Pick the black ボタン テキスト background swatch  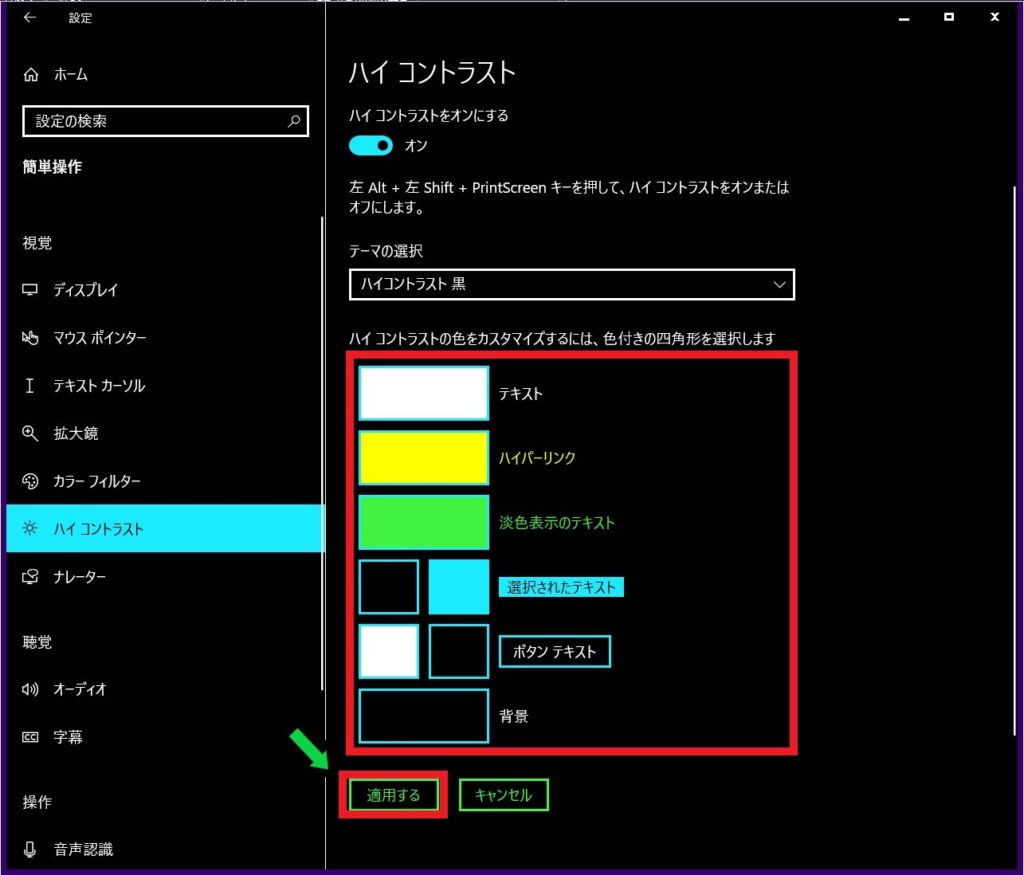pos(458,651)
